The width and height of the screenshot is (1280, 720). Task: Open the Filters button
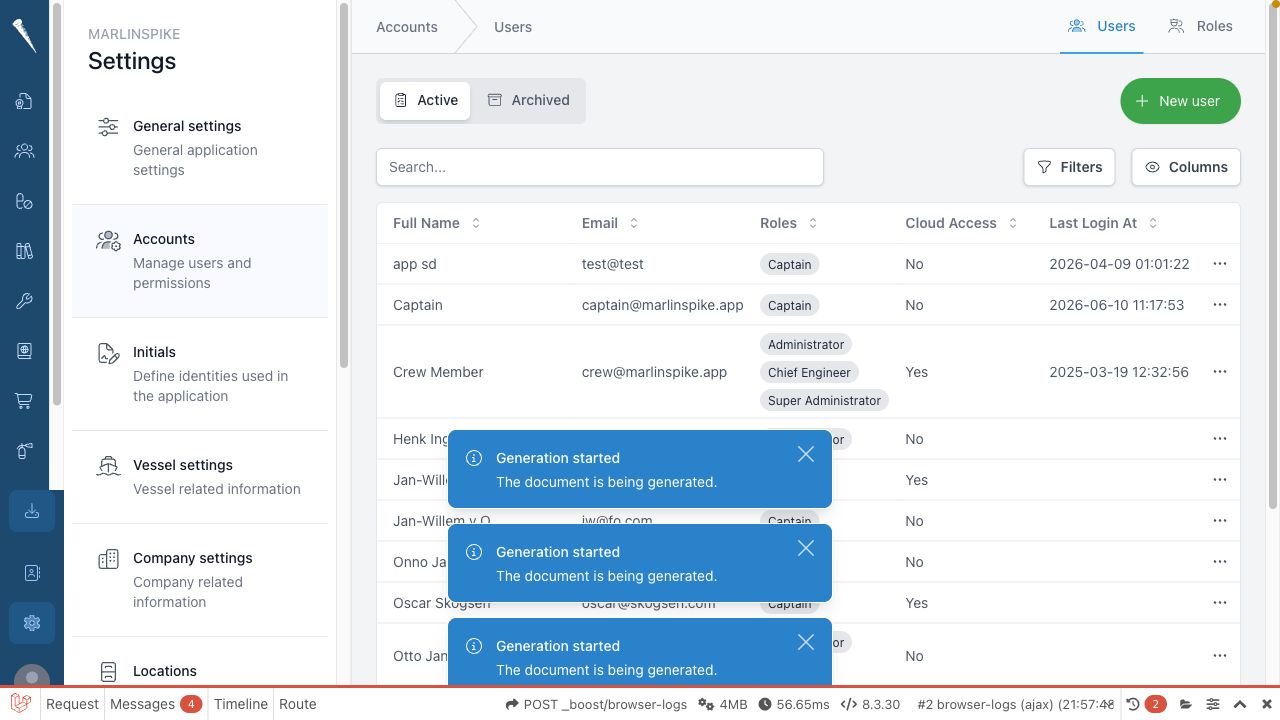[1069, 167]
